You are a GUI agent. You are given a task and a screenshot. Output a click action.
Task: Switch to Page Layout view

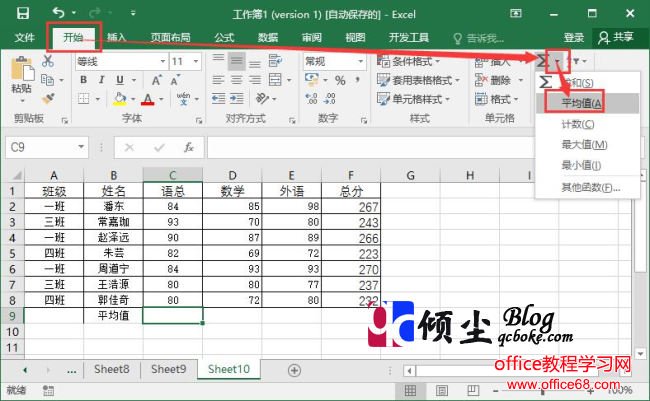pyautogui.click(x=442, y=390)
